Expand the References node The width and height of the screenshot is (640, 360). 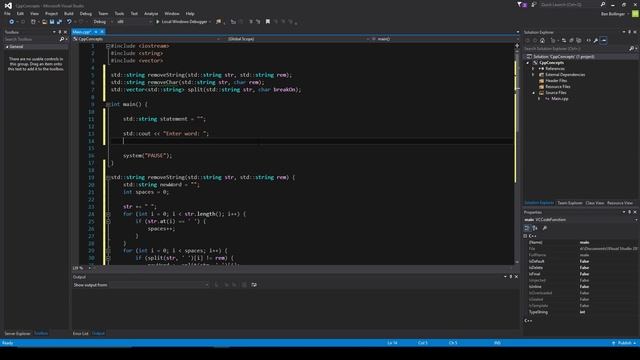533,69
